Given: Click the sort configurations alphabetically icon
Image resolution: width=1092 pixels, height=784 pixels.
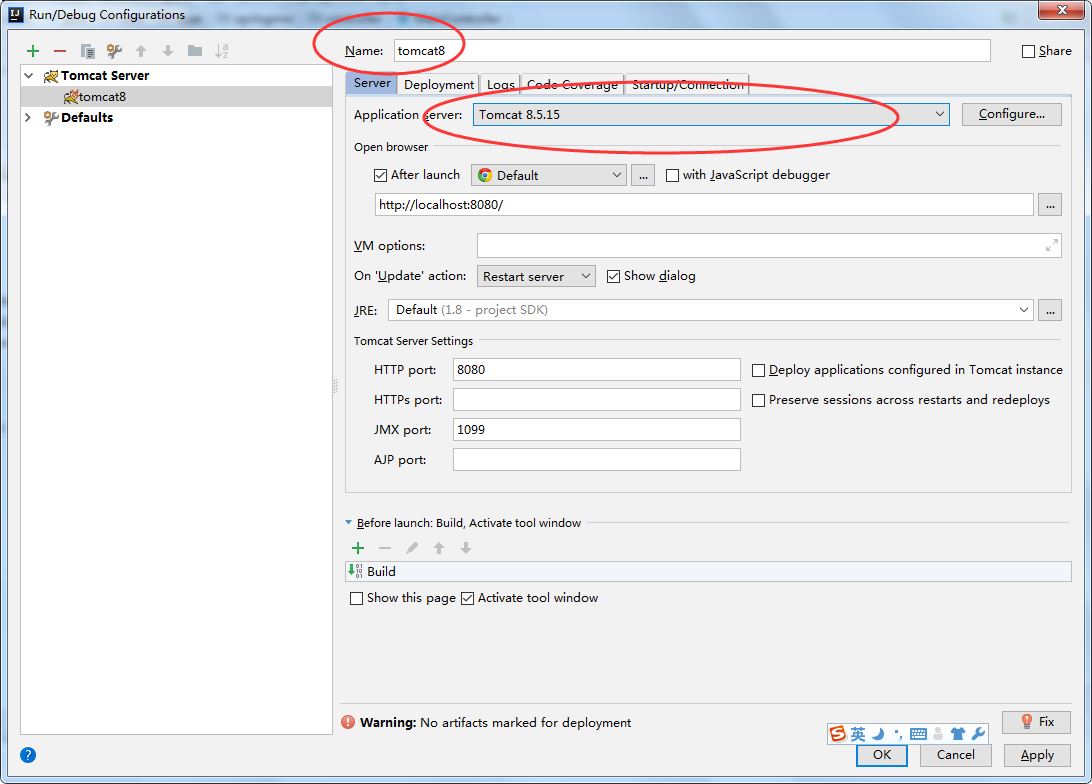Looking at the screenshot, I should click(222, 51).
